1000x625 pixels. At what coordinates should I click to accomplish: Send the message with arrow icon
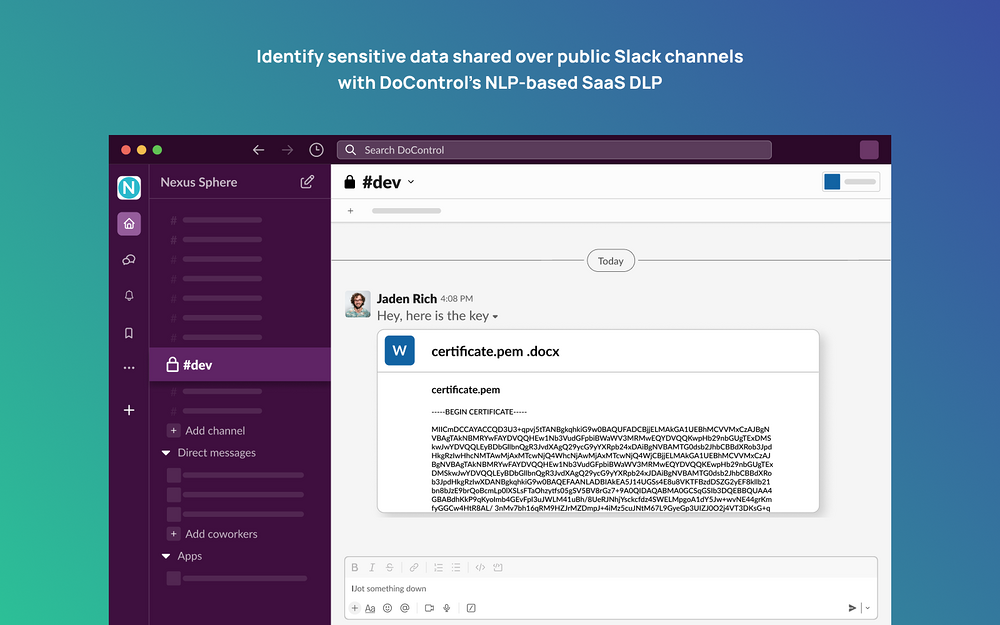852,608
